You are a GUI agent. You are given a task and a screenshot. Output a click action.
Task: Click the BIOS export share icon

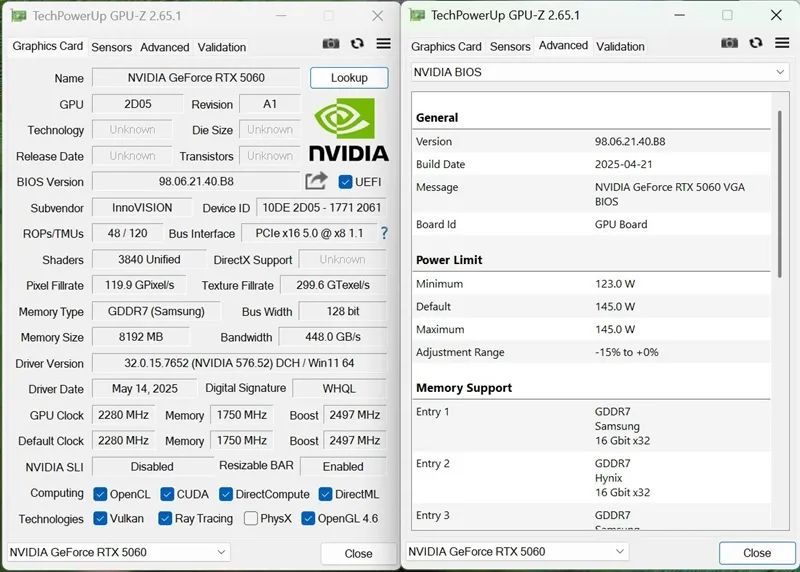click(316, 181)
